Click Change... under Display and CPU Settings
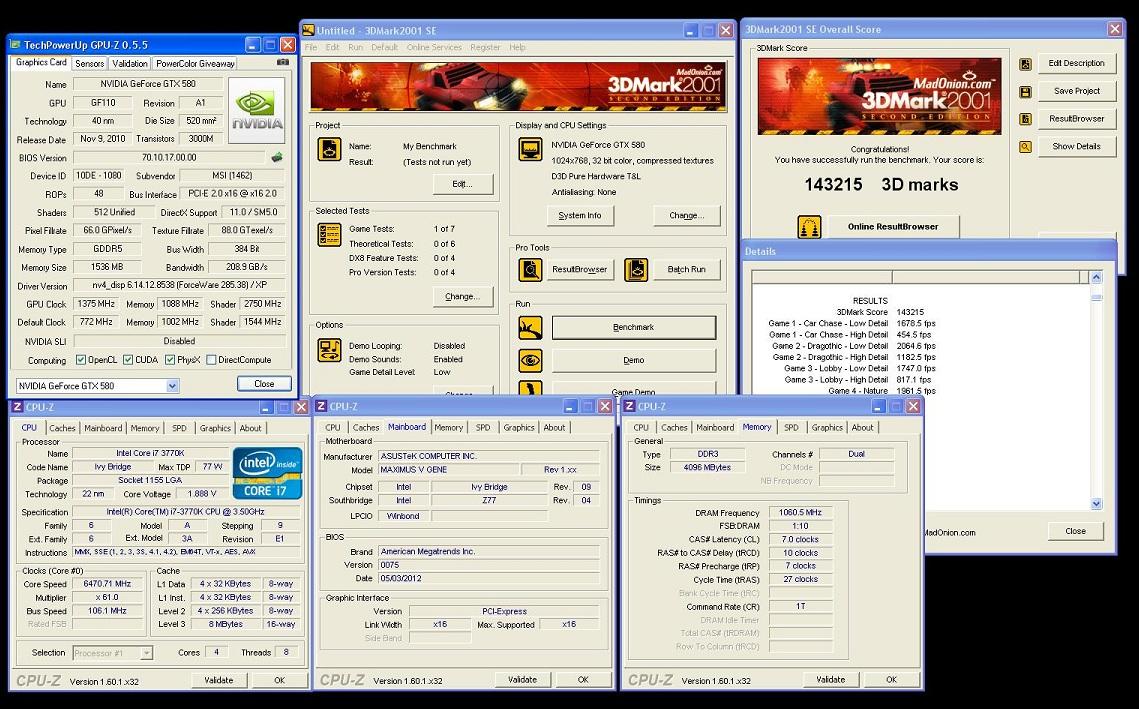This screenshot has width=1139, height=709. [686, 216]
